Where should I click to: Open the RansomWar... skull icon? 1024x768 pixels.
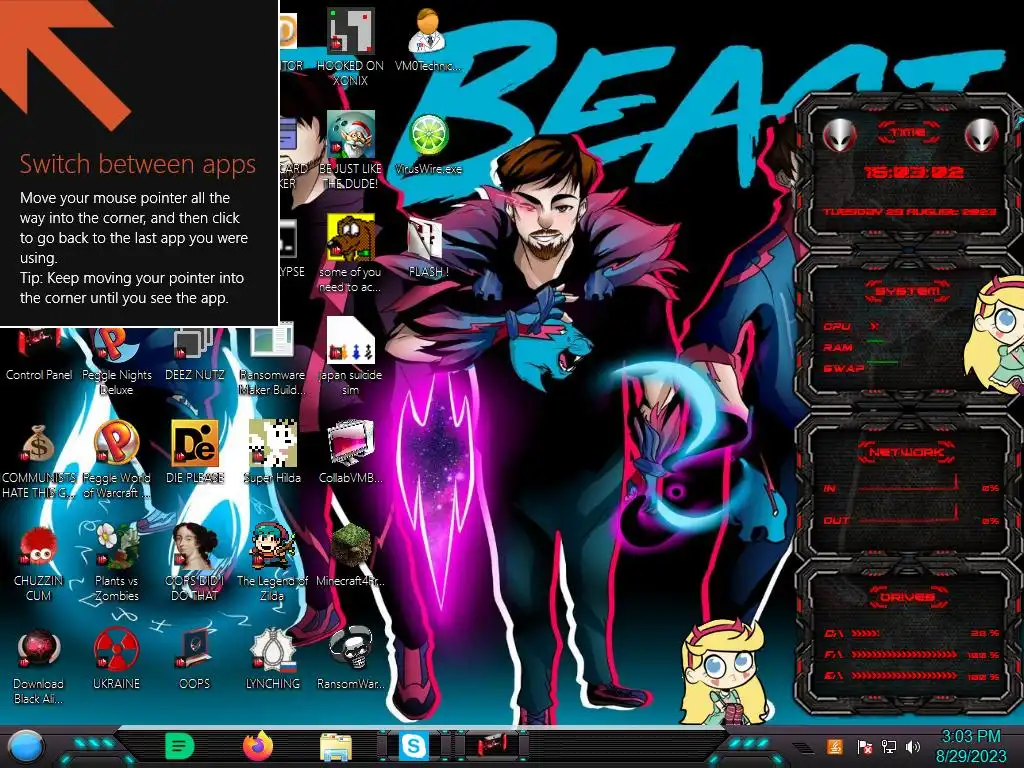[350, 658]
